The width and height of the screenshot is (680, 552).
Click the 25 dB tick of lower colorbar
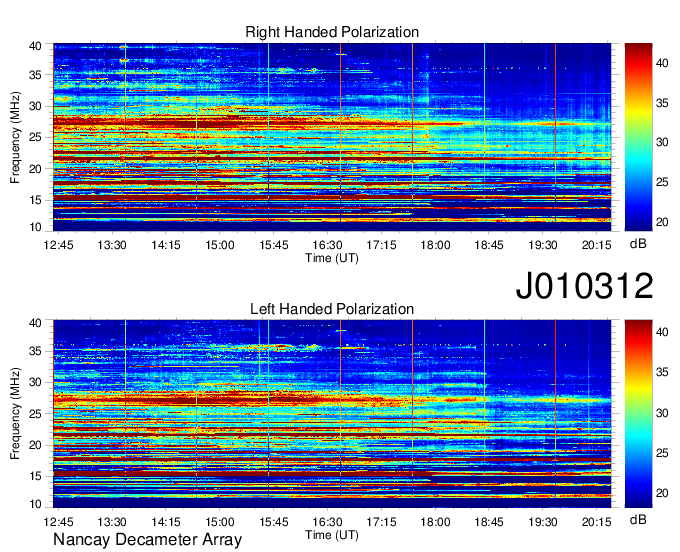pyautogui.click(x=662, y=453)
